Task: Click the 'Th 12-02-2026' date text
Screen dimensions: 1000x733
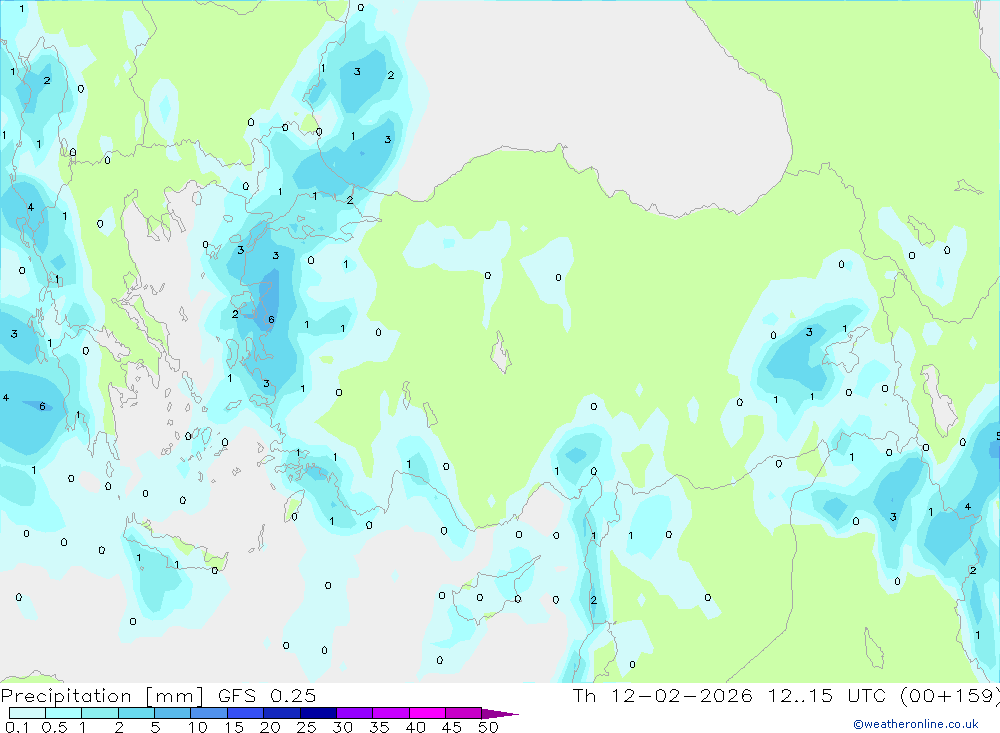Action: [663, 696]
